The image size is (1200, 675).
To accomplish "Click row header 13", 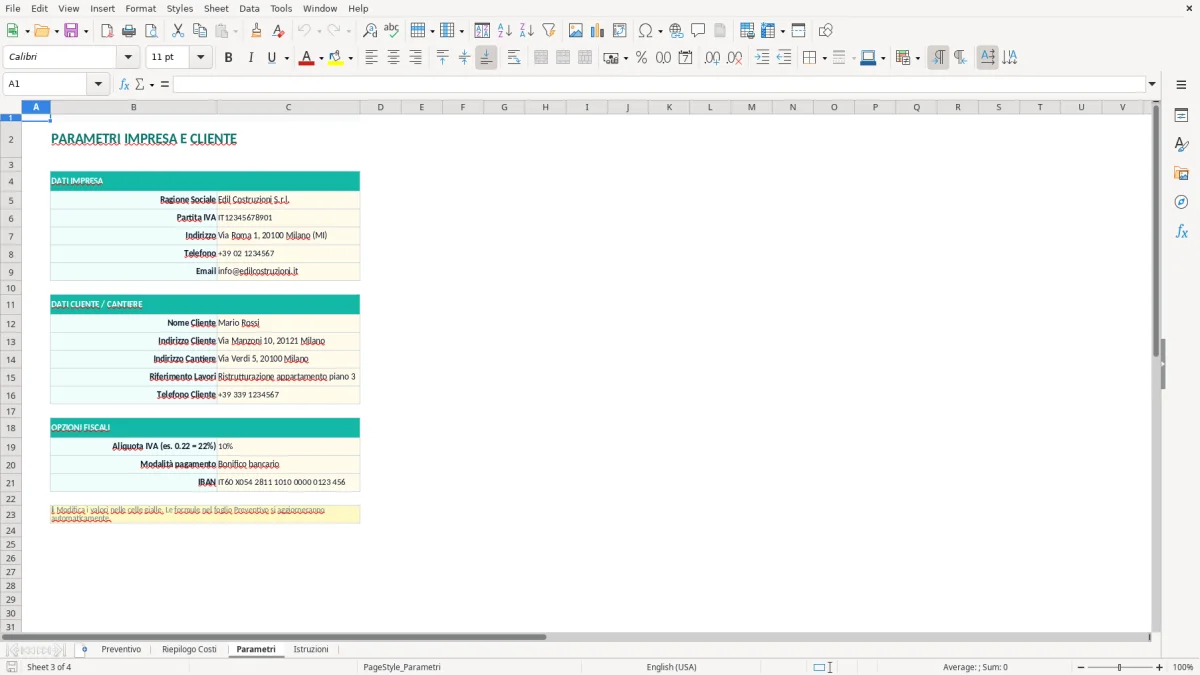I will point(11,341).
